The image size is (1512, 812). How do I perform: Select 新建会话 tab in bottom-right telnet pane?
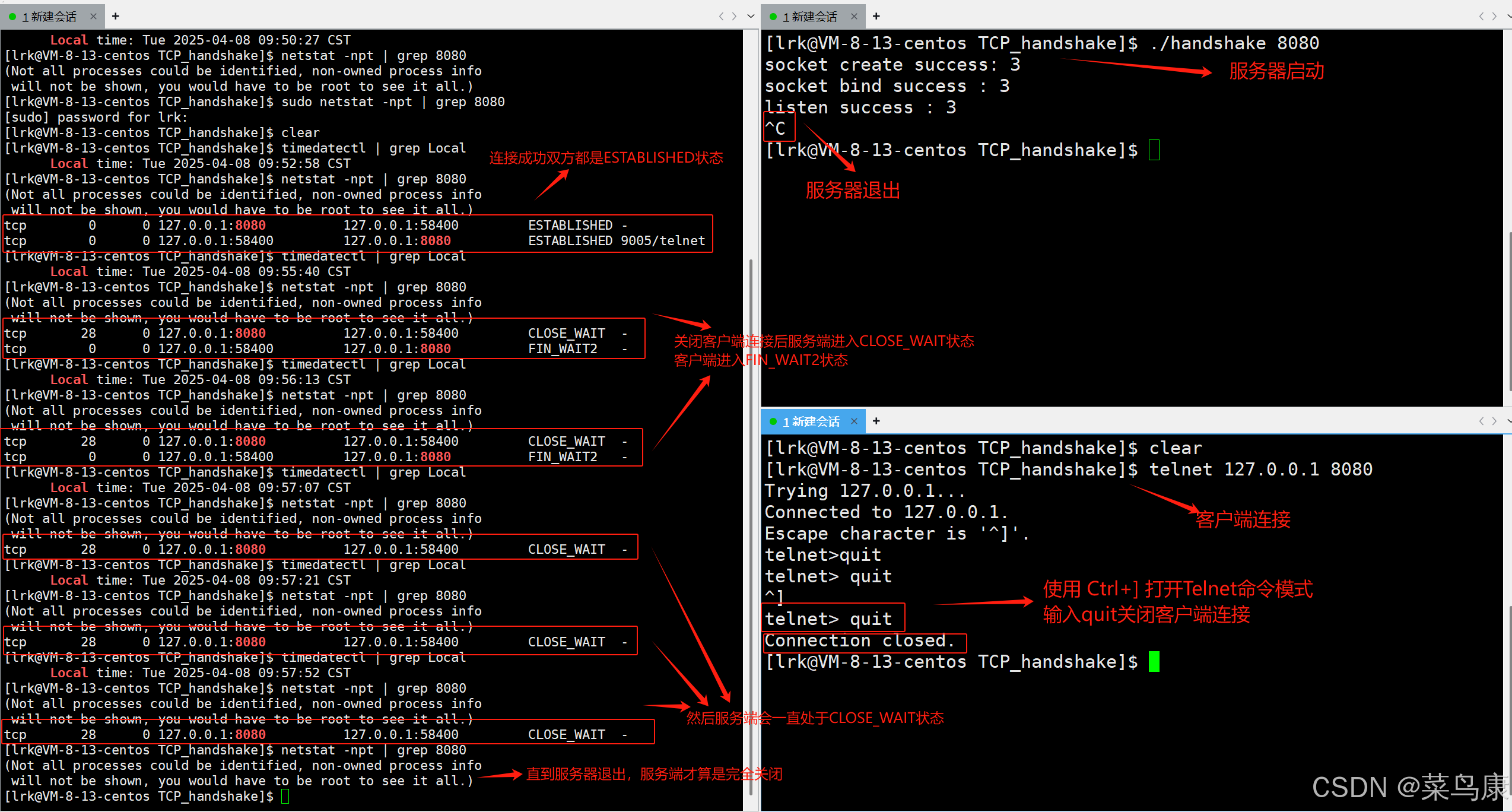pyautogui.click(x=811, y=421)
